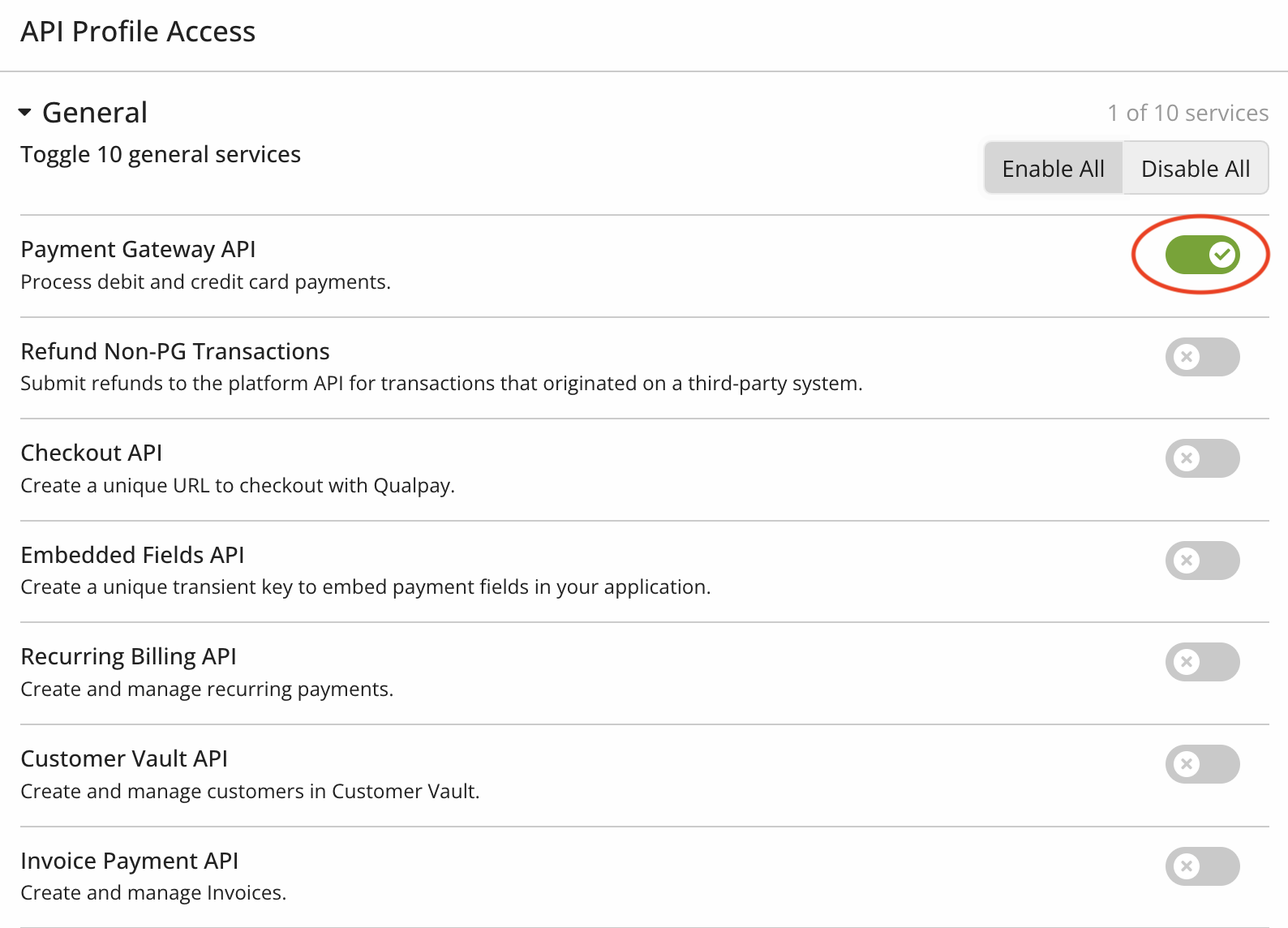Image resolution: width=1288 pixels, height=928 pixels.
Task: Click the X knob on Invoice Payment toggle
Action: 1187,866
